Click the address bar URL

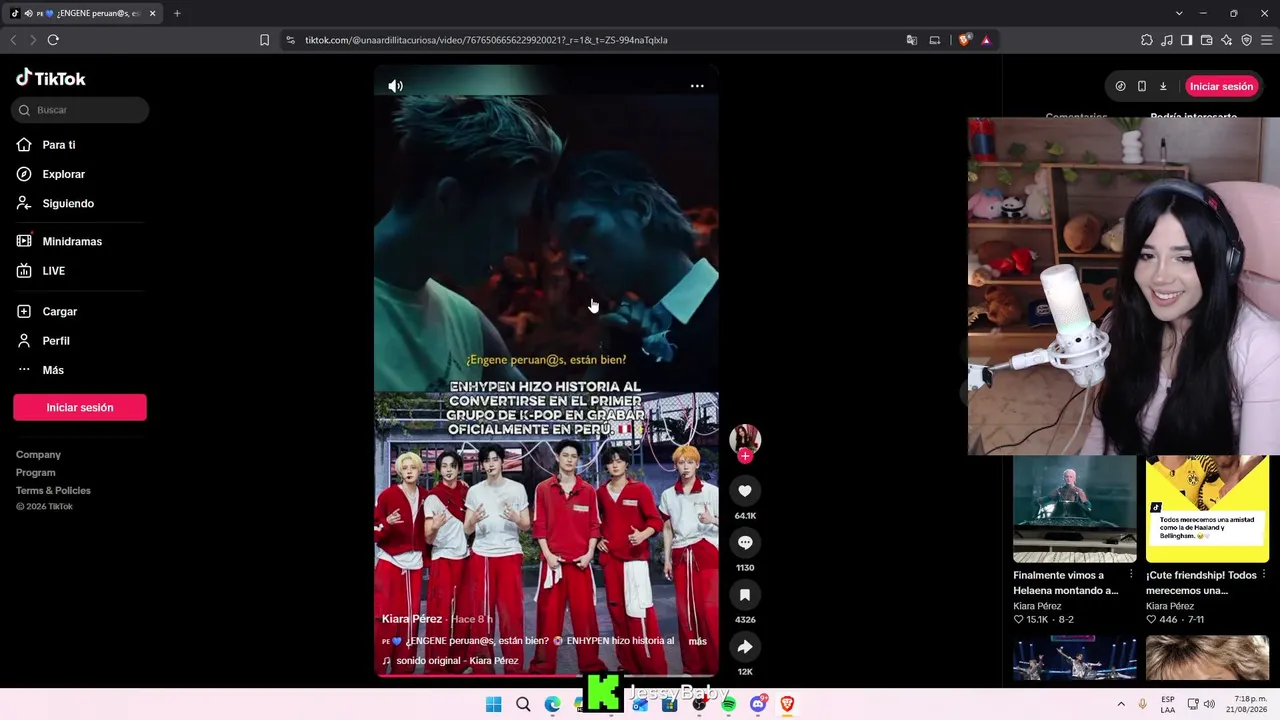coord(486,40)
